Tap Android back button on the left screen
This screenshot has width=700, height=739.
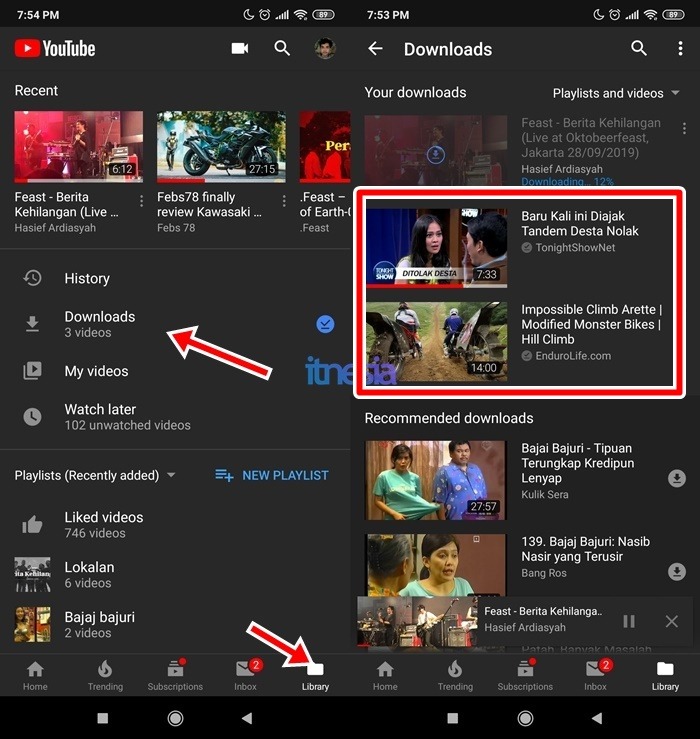coord(247,718)
